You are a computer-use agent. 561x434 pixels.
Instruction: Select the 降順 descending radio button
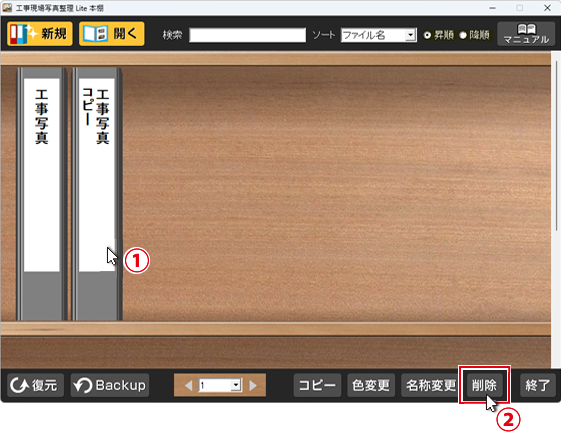[463, 35]
